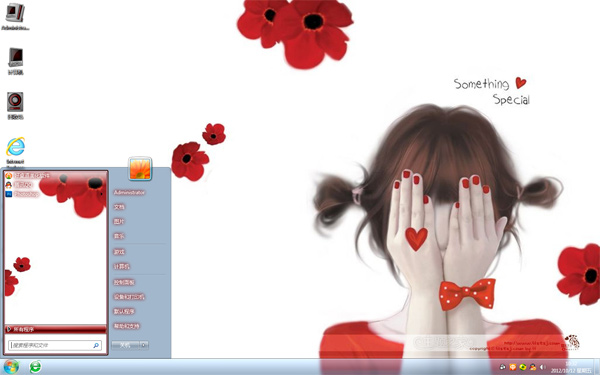The image size is (600, 375).
Task: Open Documents (文档) in Start menu
Action: tap(119, 207)
